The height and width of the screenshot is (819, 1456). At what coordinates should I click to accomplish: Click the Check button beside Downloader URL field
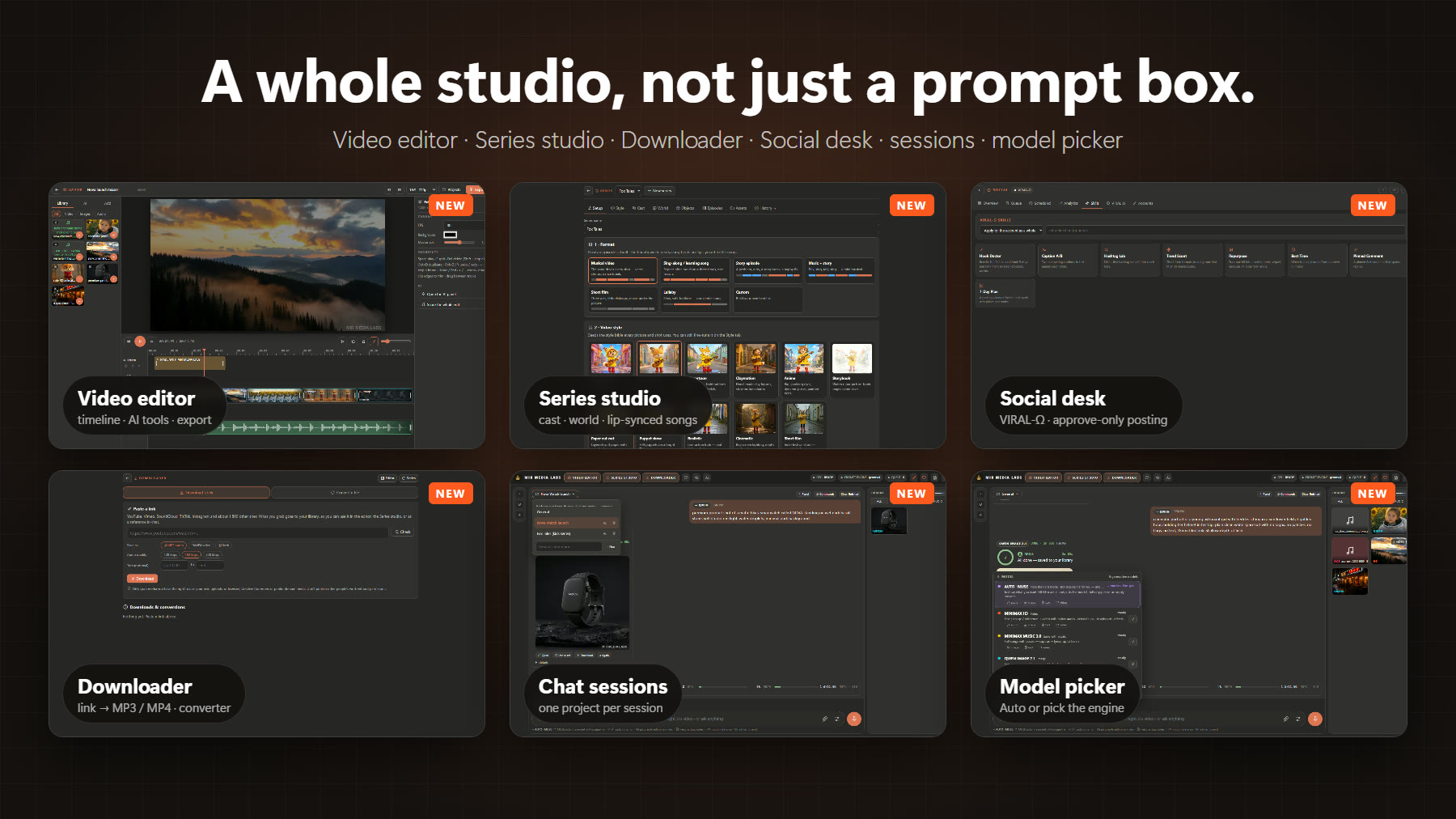[403, 532]
